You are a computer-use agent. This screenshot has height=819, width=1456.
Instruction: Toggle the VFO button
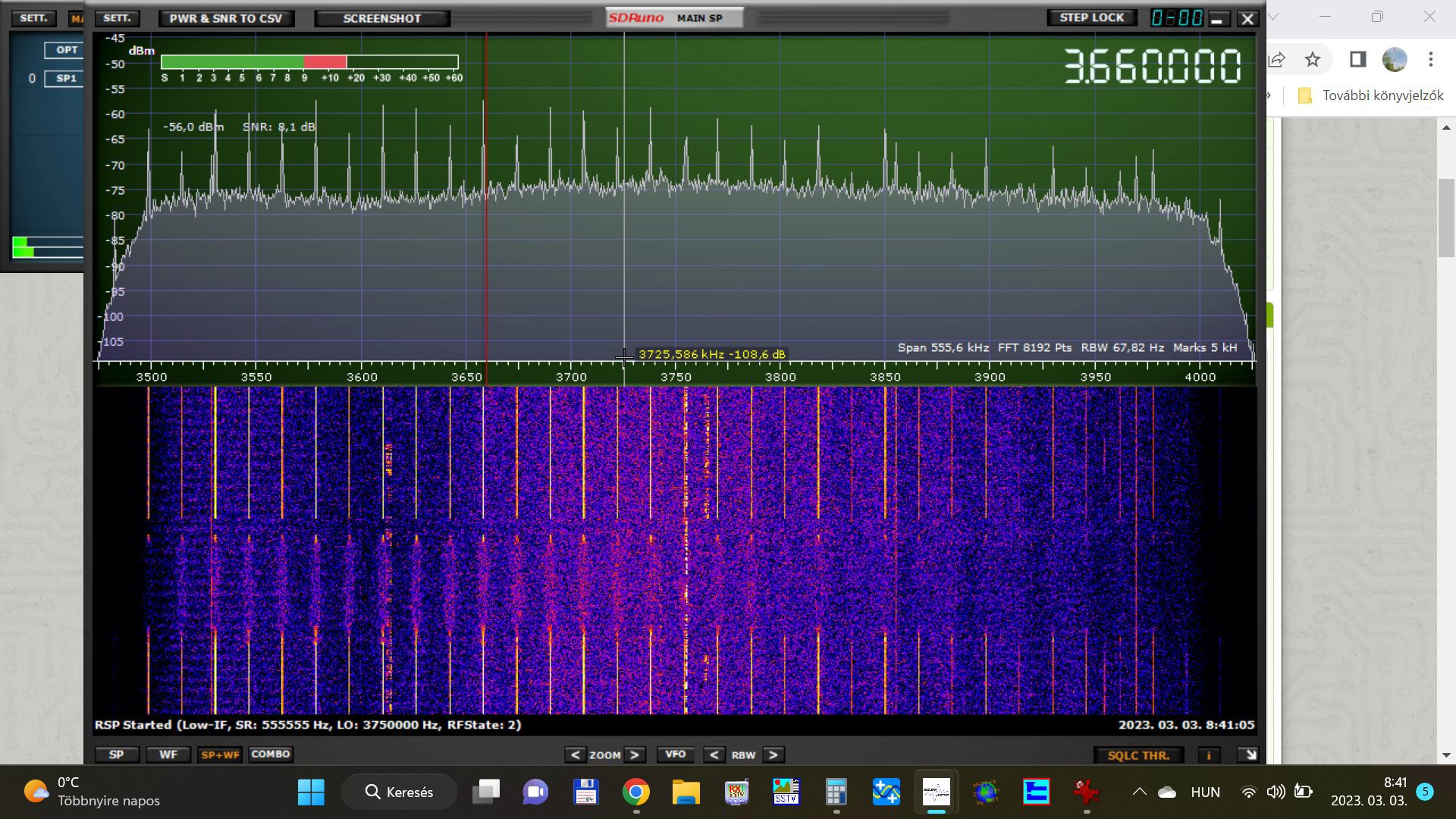click(x=675, y=755)
